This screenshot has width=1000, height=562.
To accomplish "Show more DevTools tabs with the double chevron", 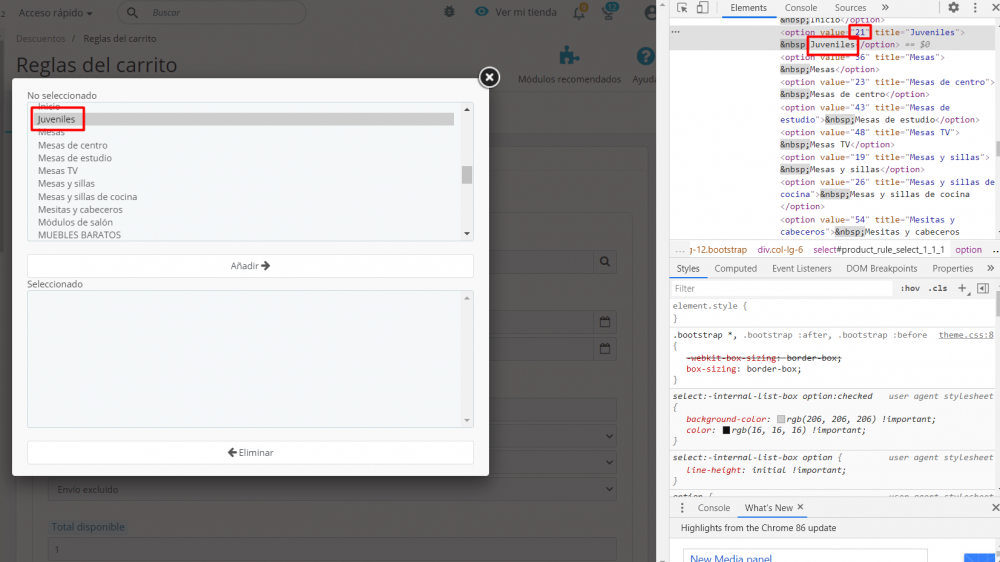I will click(x=885, y=8).
